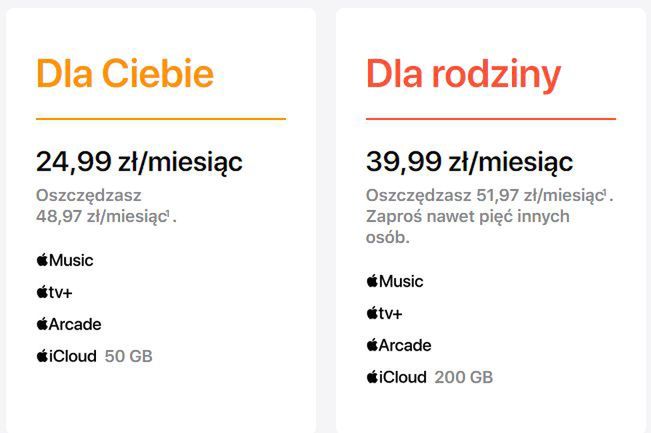Click the Apple Music logo under Dla Ciebie
This screenshot has height=433, width=651.
pos(65,260)
